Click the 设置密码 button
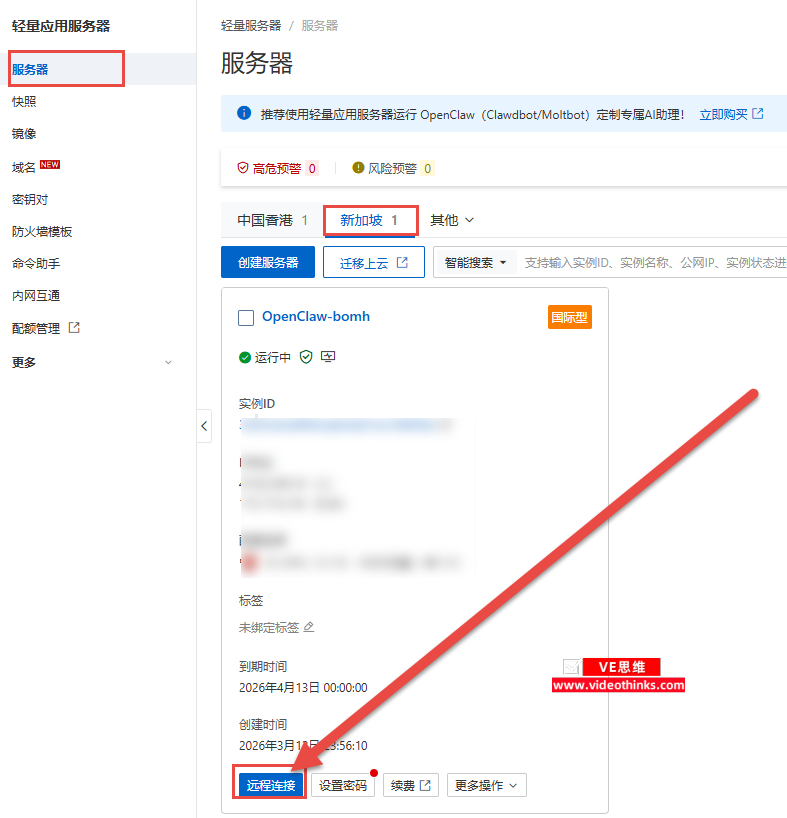 click(x=343, y=785)
